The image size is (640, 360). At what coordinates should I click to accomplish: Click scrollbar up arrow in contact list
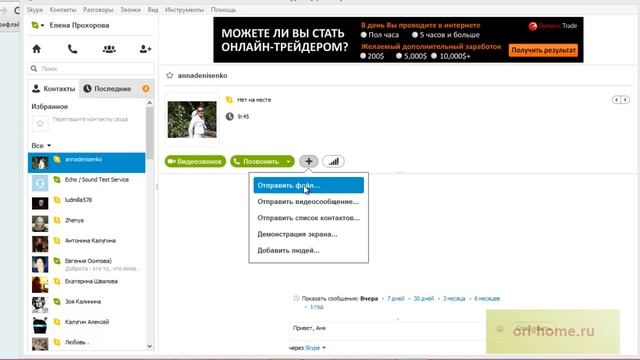[x=149, y=103]
